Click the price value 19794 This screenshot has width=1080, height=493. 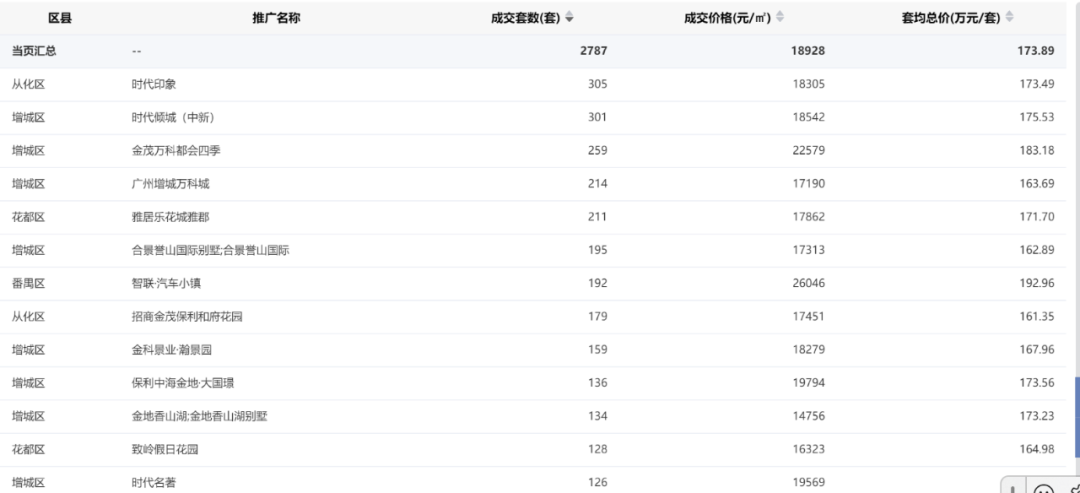[809, 383]
